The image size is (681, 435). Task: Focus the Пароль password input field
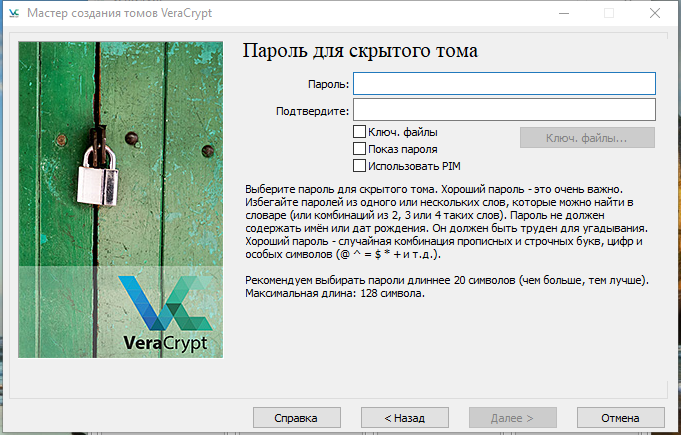[504, 84]
